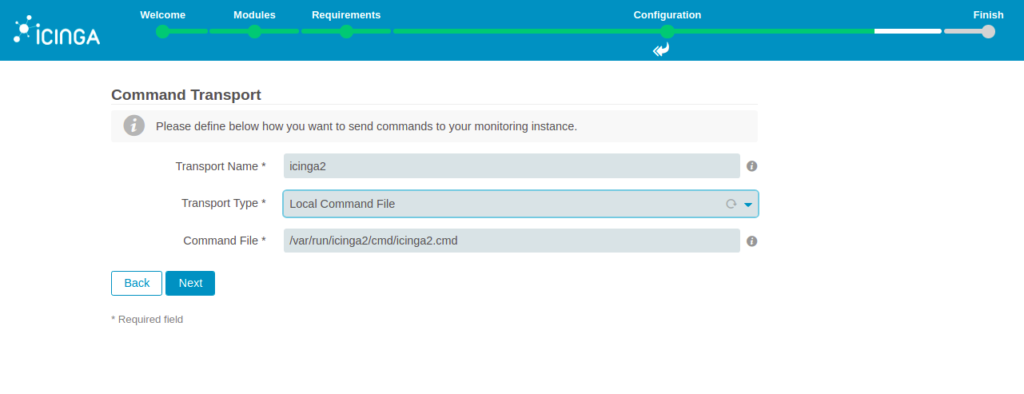Screen dimensions: 1024x394
Task: Select the Configuration wizard step
Action: [667, 31]
